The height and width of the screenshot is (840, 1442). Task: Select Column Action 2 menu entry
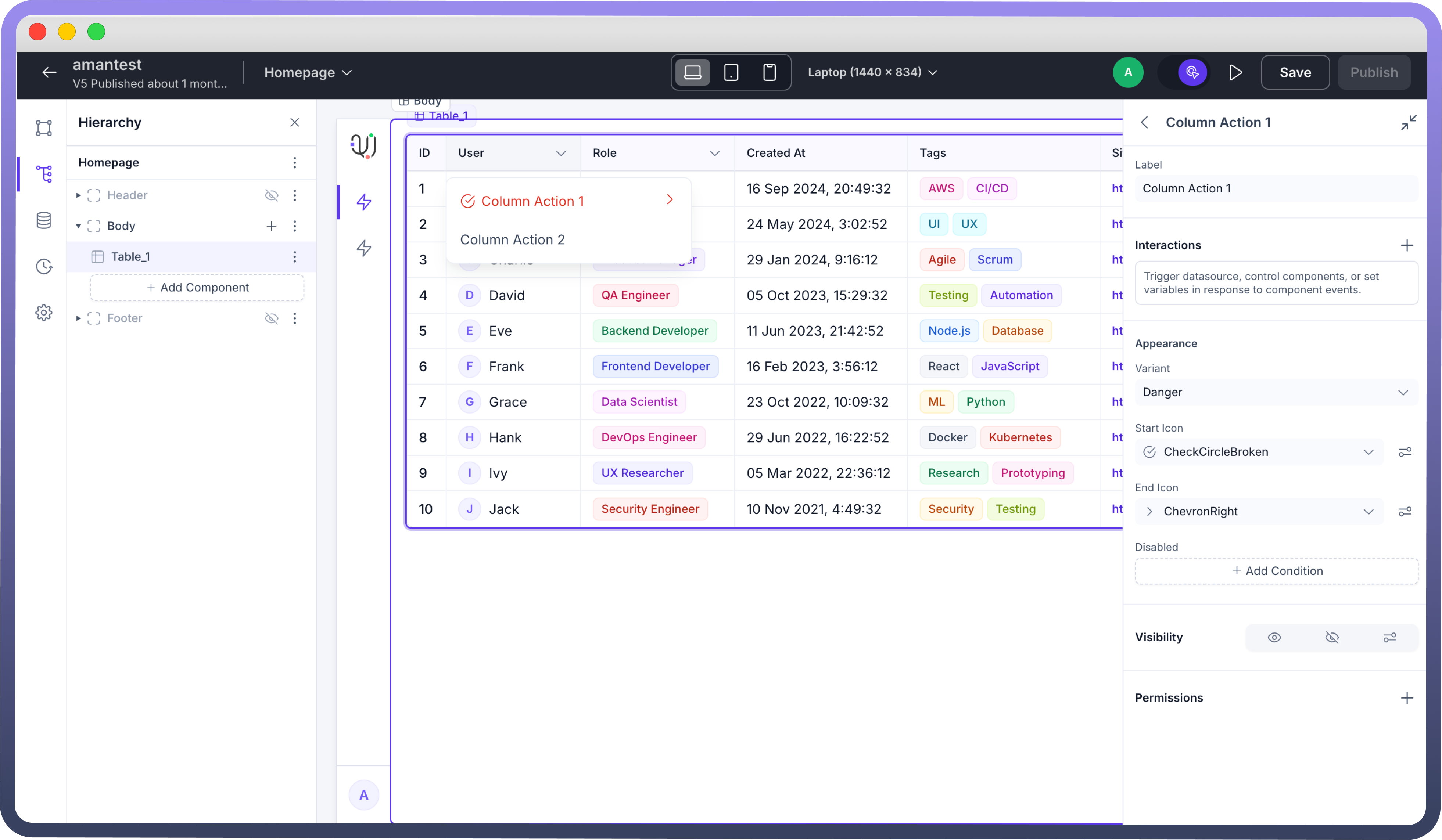(x=512, y=240)
